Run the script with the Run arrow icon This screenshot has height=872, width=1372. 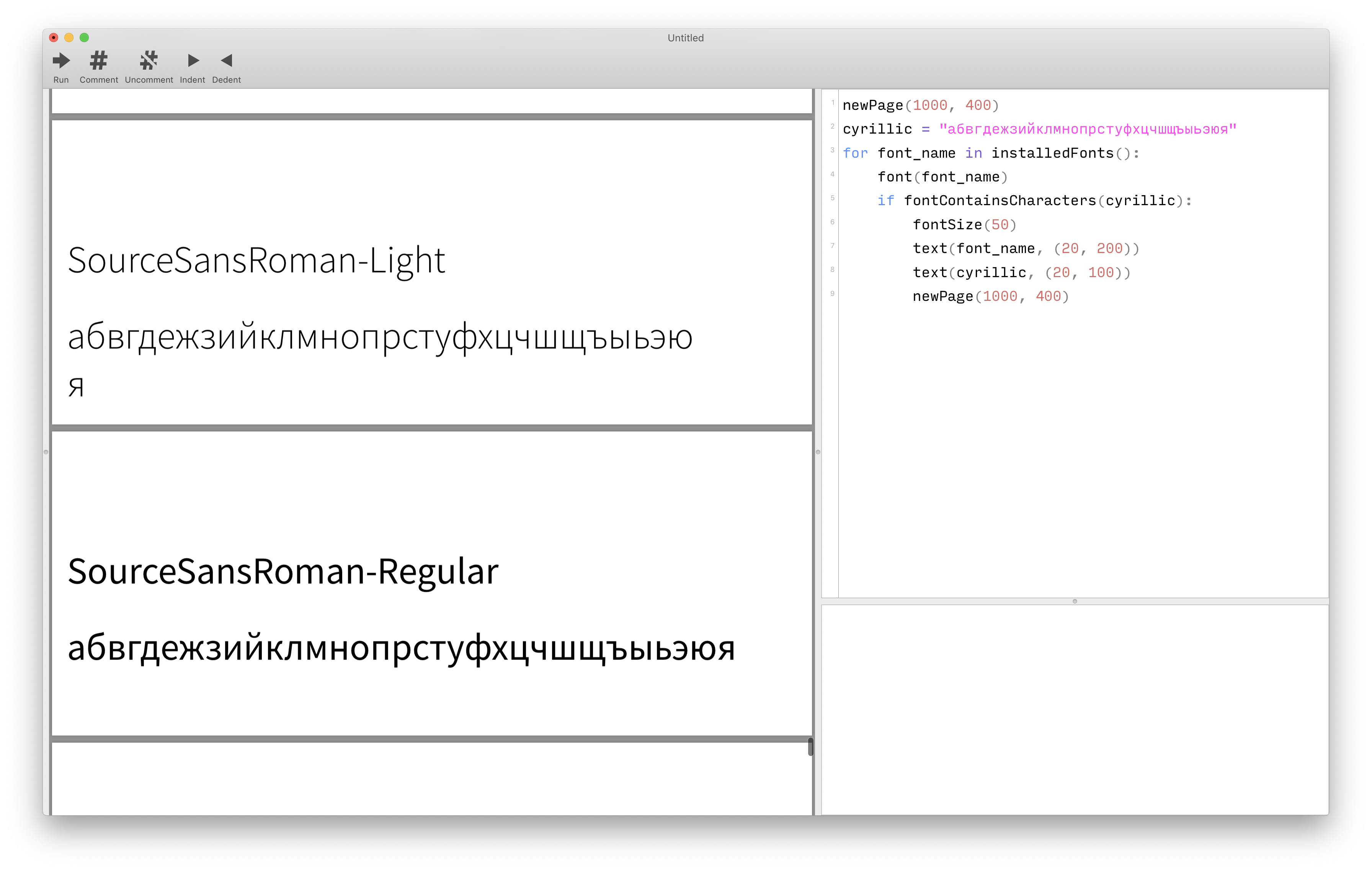click(x=61, y=60)
